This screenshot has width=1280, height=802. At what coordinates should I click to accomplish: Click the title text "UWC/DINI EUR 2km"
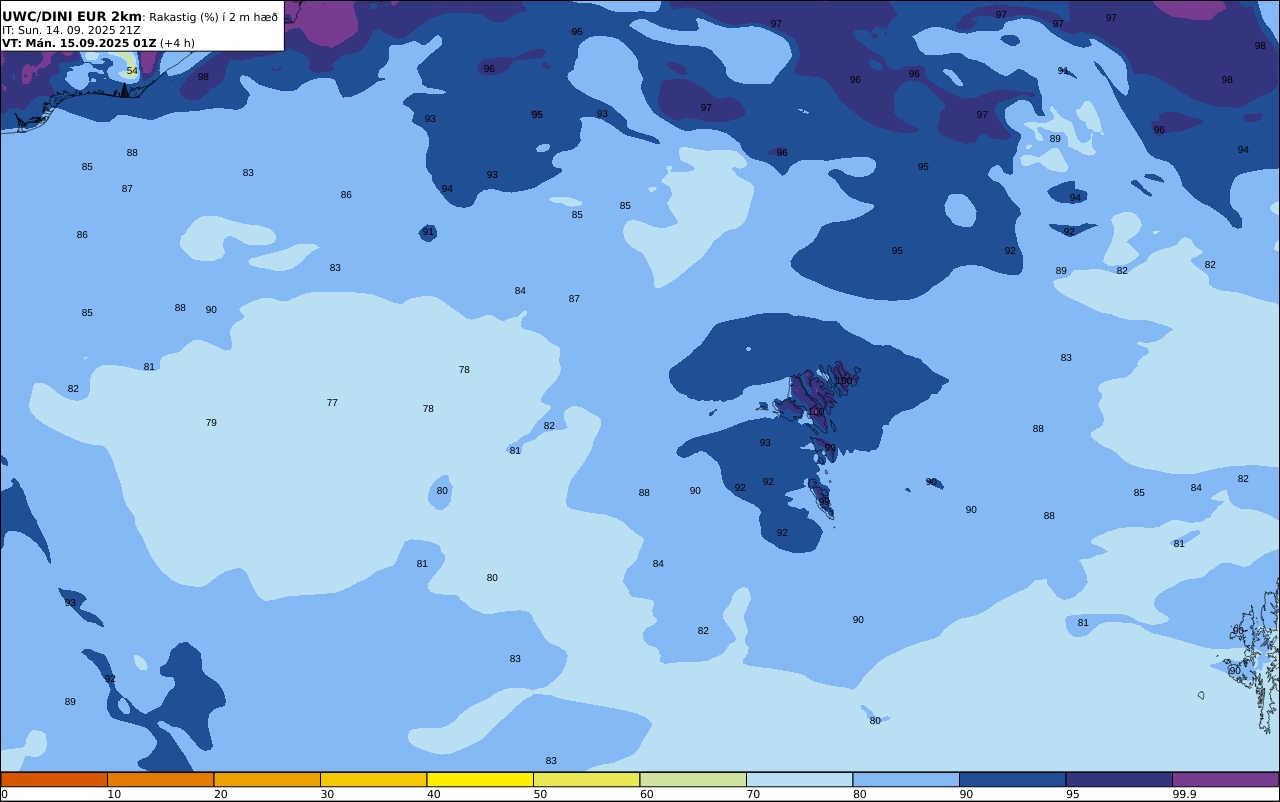(72, 16)
